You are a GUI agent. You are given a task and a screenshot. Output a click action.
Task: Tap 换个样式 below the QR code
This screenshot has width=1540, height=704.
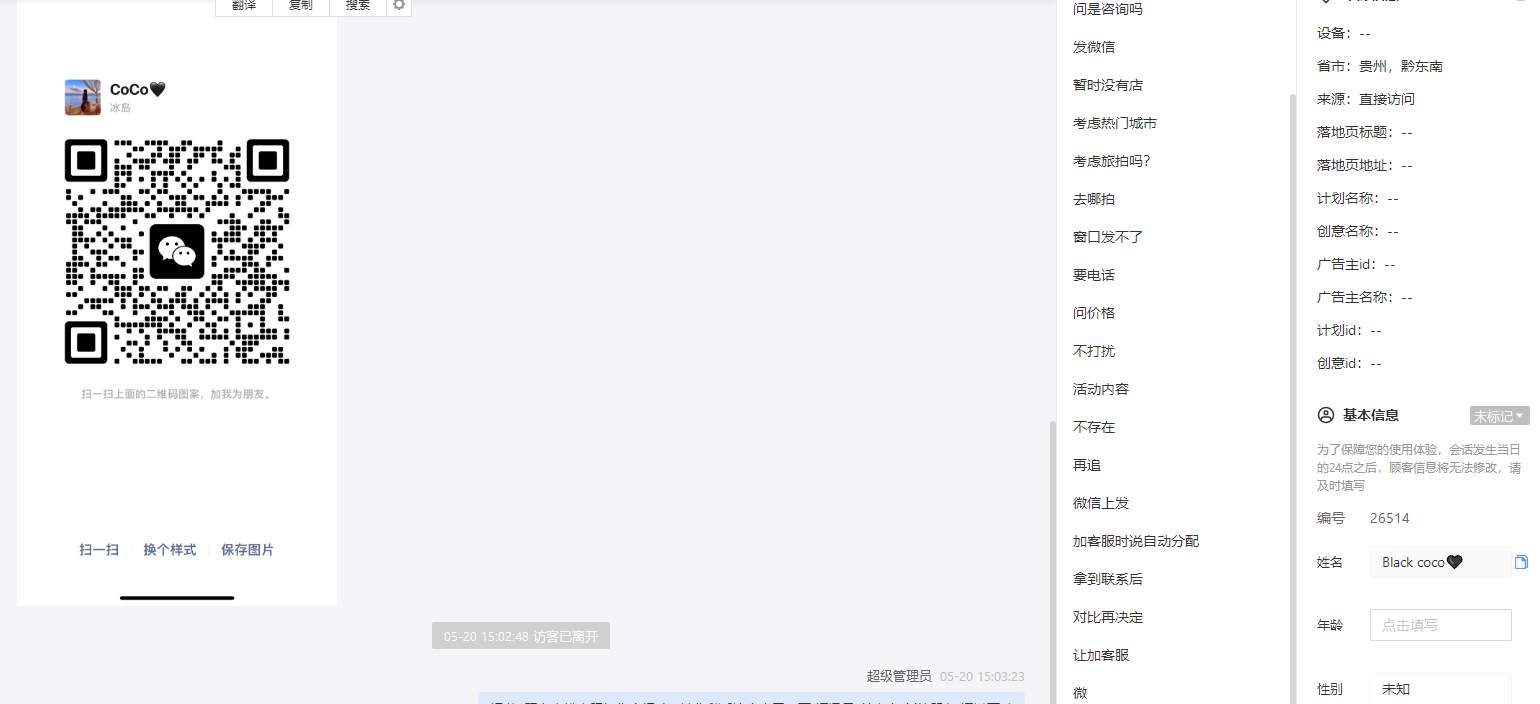point(169,550)
